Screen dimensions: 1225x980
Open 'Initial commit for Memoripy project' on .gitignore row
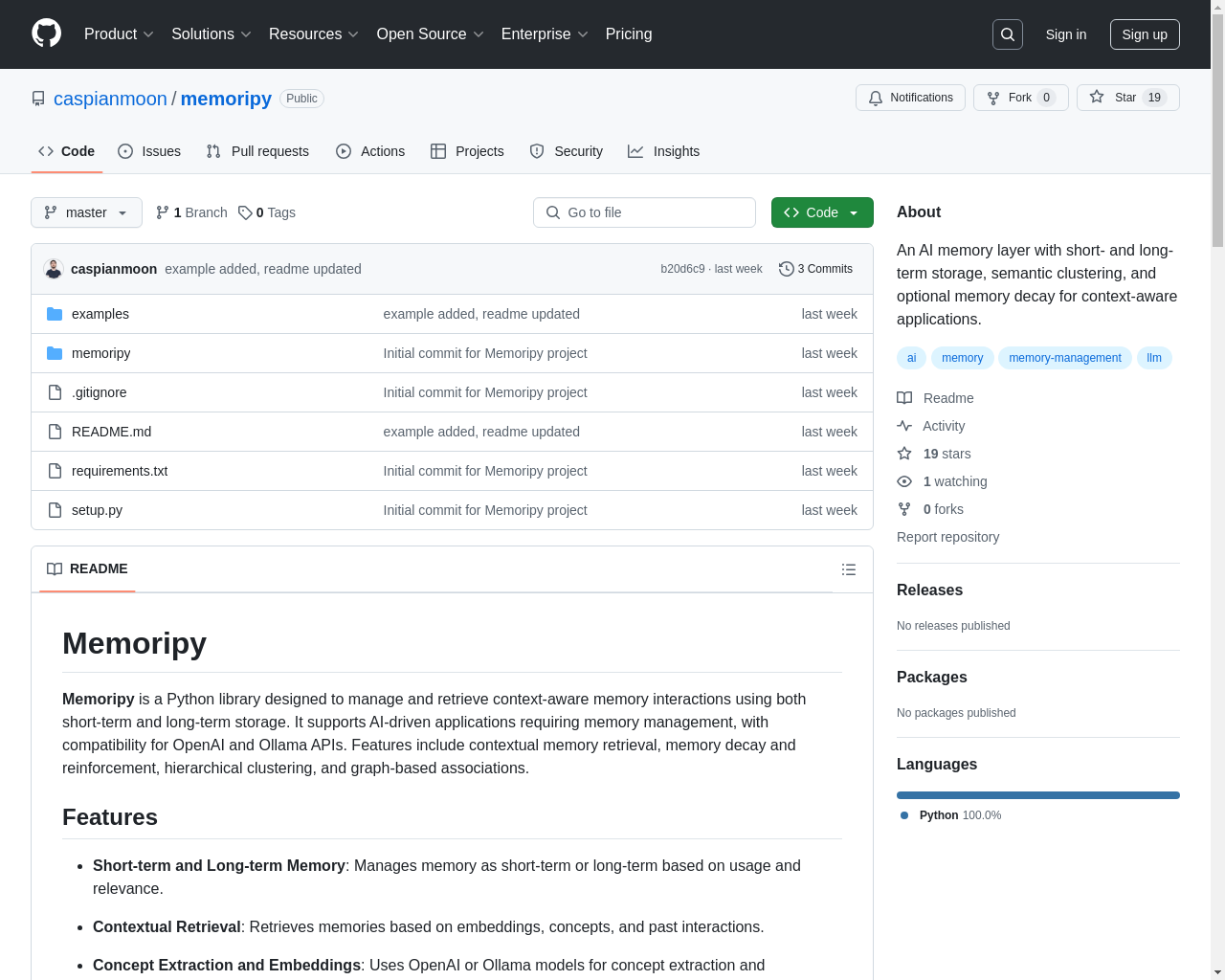pyautogui.click(x=485, y=392)
